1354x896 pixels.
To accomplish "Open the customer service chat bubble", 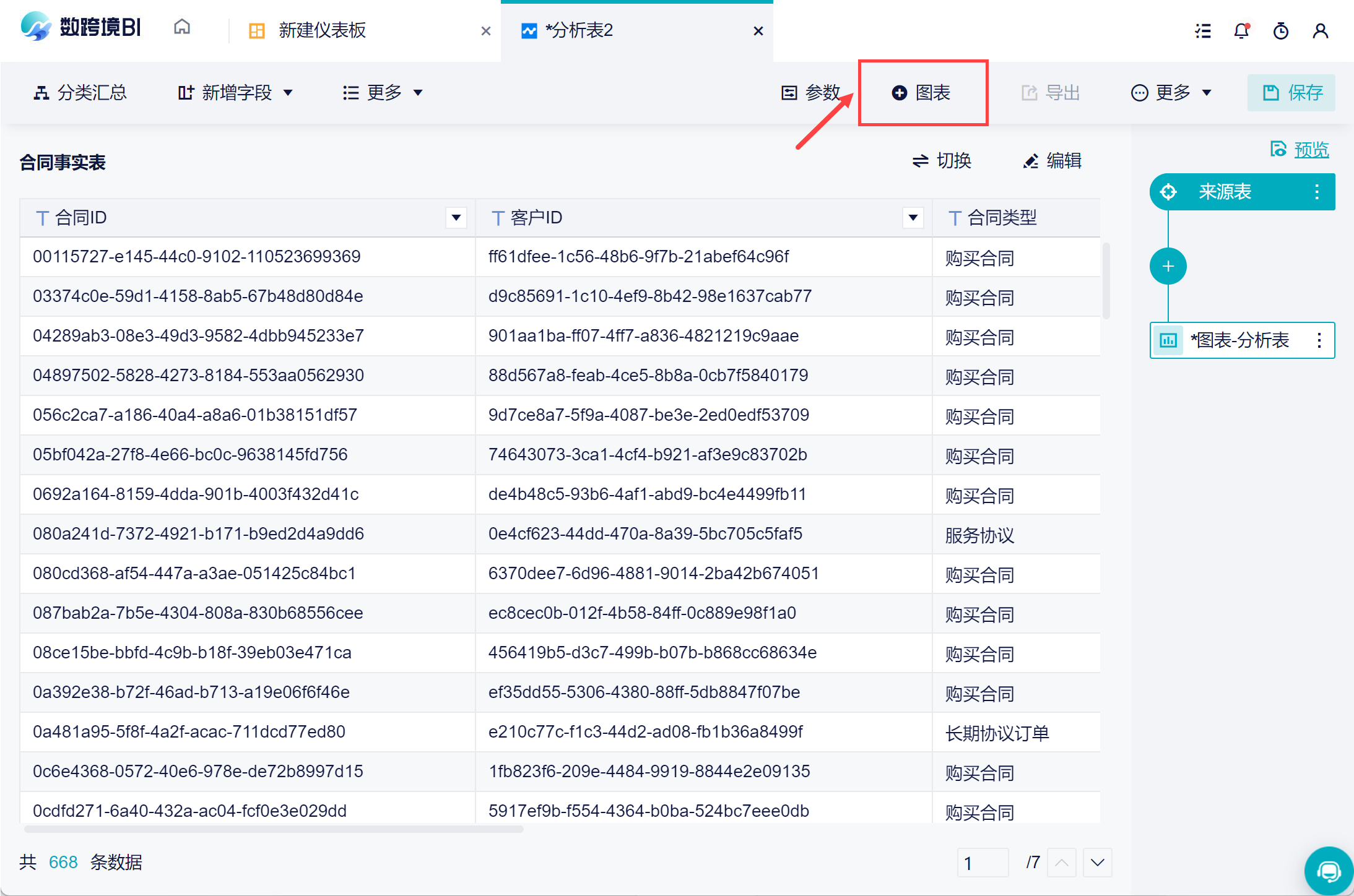I will point(1328,871).
